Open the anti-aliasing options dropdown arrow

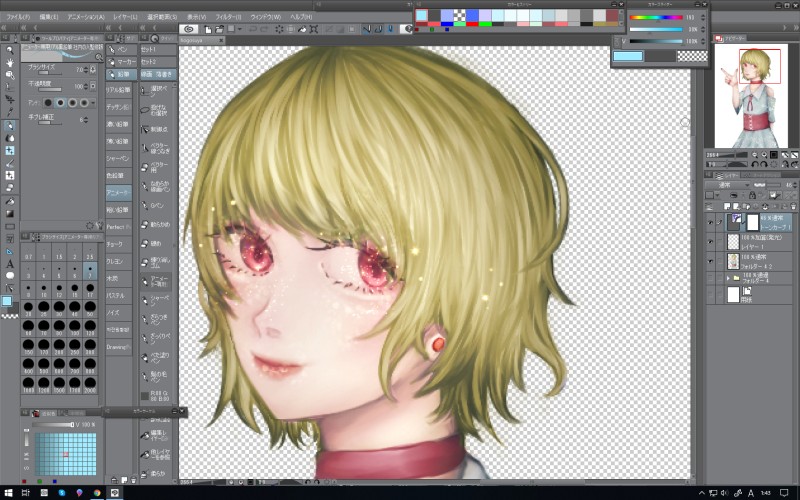click(x=93, y=103)
